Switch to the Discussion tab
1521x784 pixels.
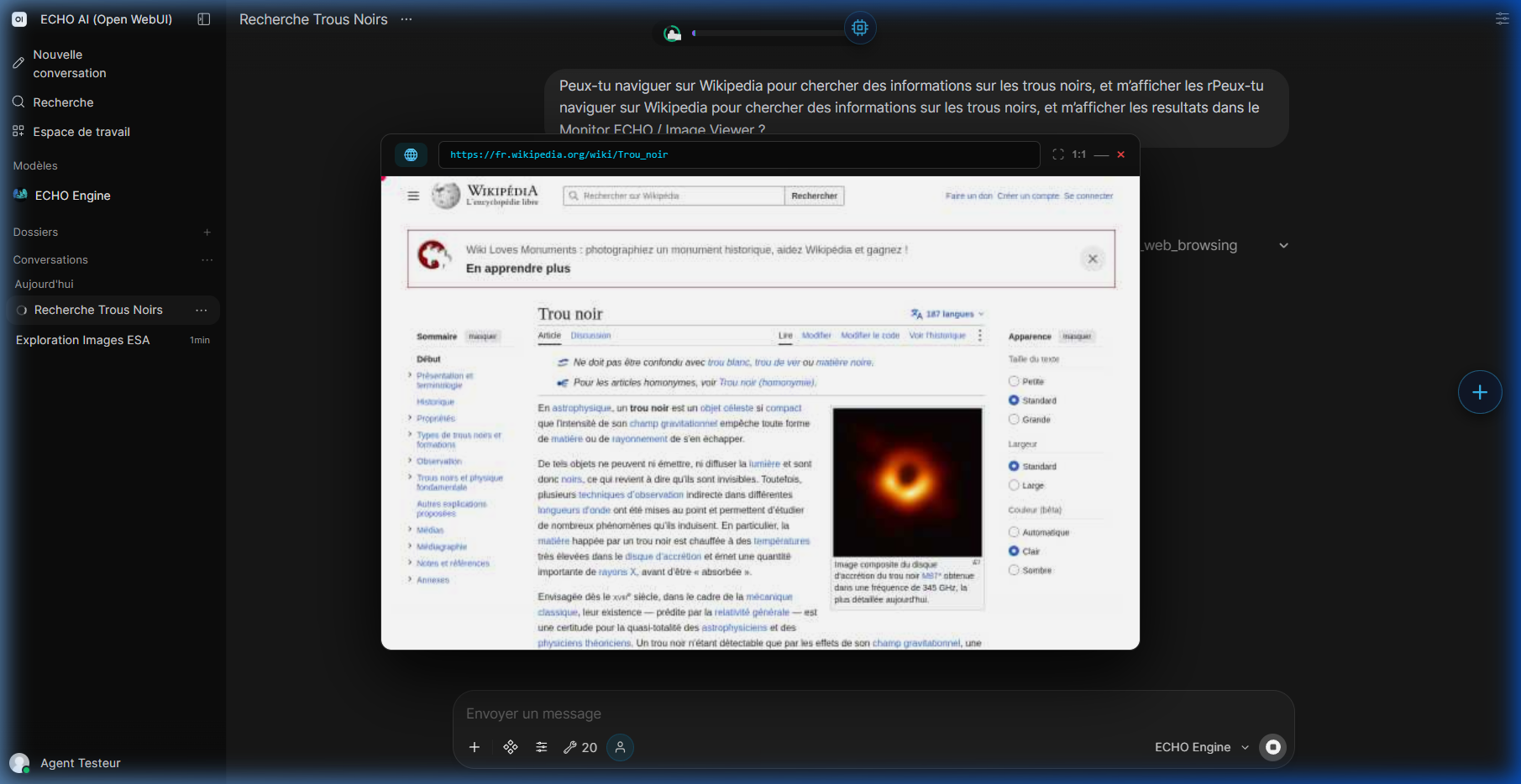[590, 336]
